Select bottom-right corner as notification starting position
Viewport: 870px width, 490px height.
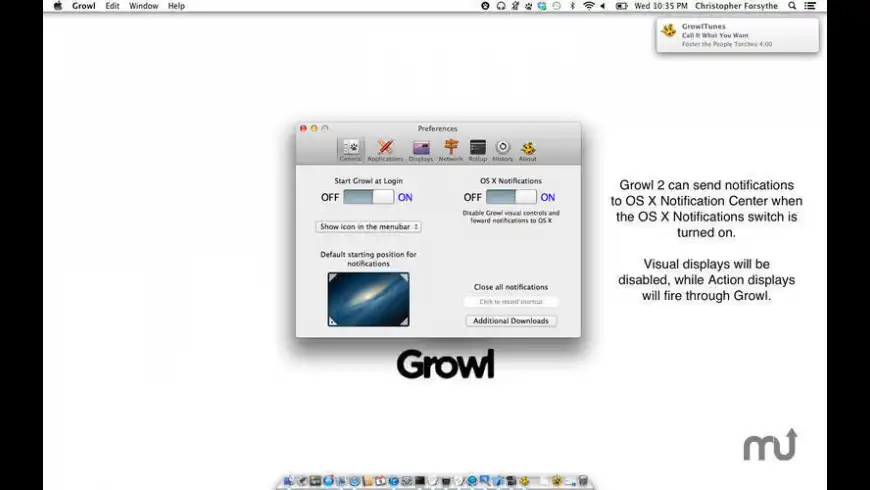coord(404,321)
